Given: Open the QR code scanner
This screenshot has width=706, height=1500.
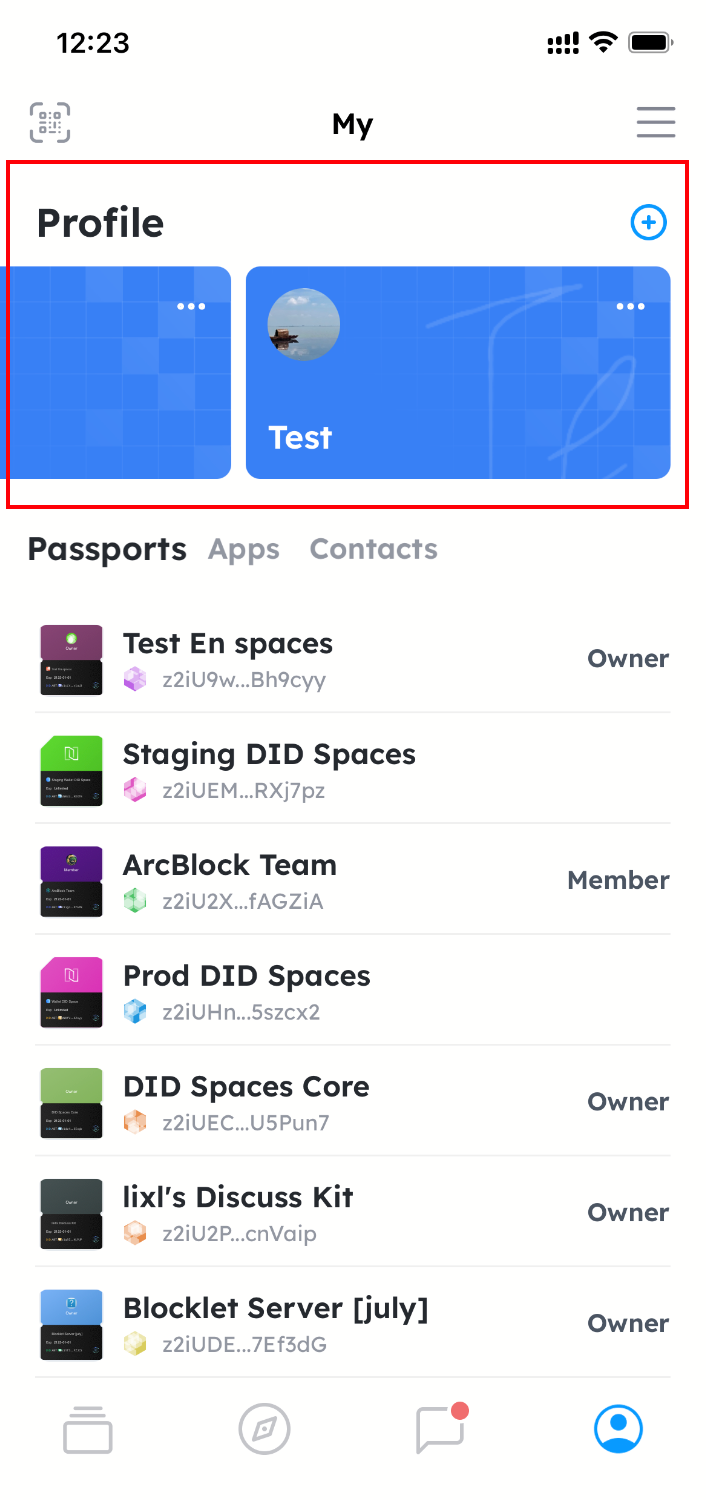Looking at the screenshot, I should [50, 123].
